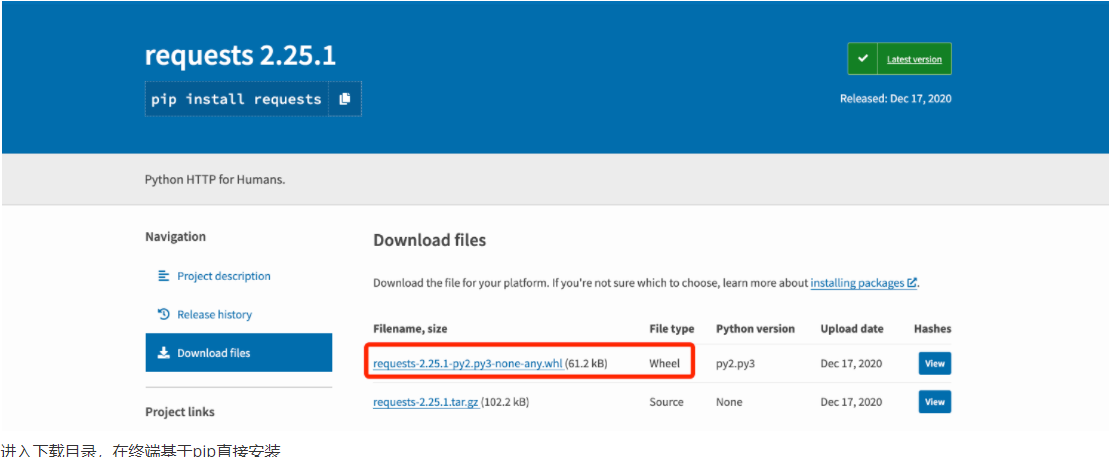Select the Download files navigation tab
Viewport: 1109px width, 457px height.
coord(238,352)
